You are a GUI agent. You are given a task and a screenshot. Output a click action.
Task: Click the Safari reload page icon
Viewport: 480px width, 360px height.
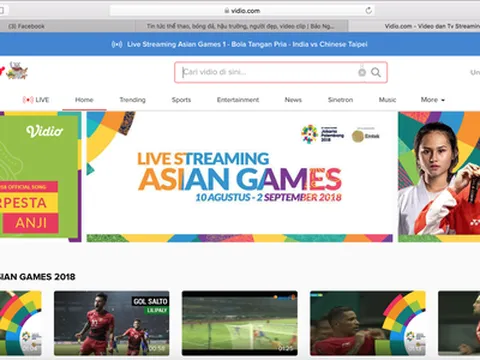368,10
